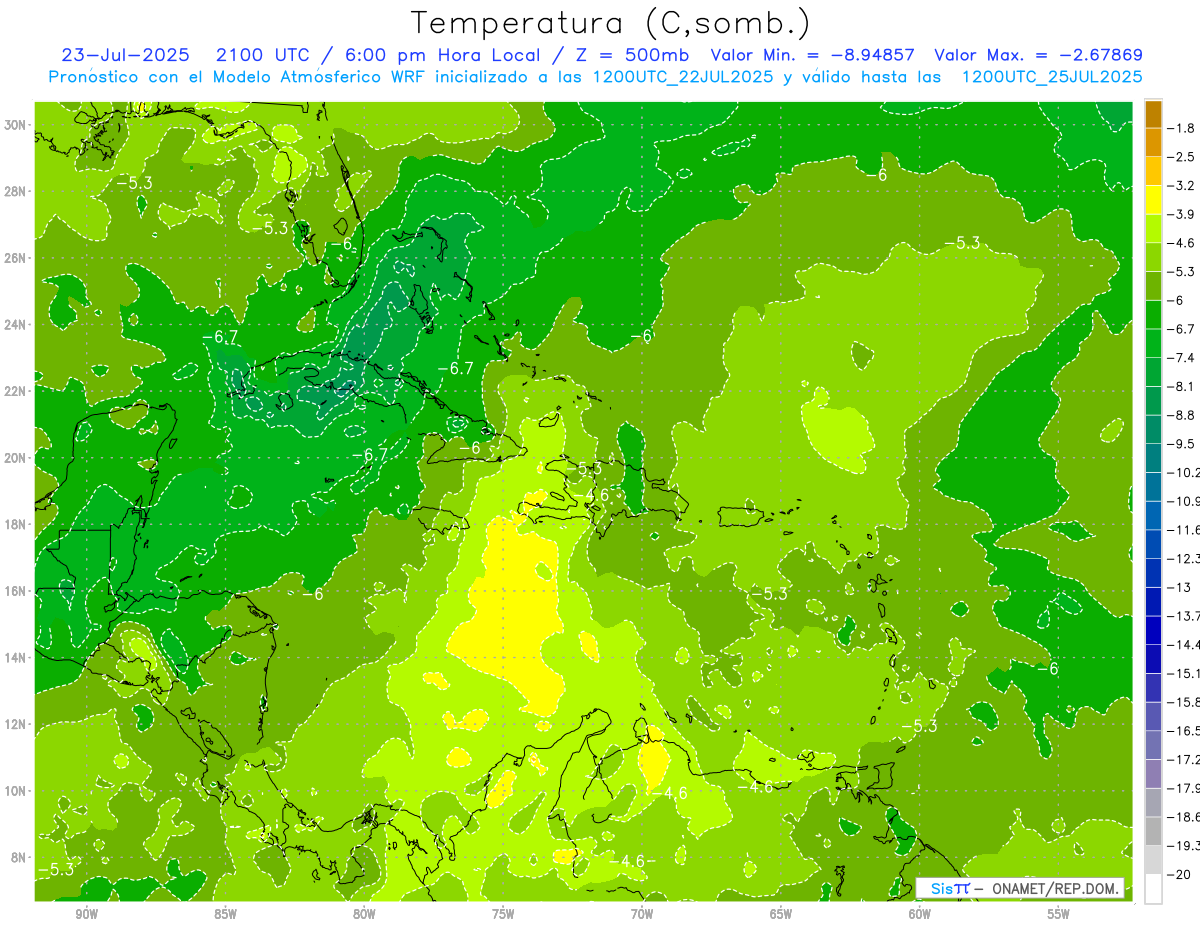Screen dimensions: 1200x927
Task: Click the '20N' latitude axis label
Action: [x=17, y=457]
